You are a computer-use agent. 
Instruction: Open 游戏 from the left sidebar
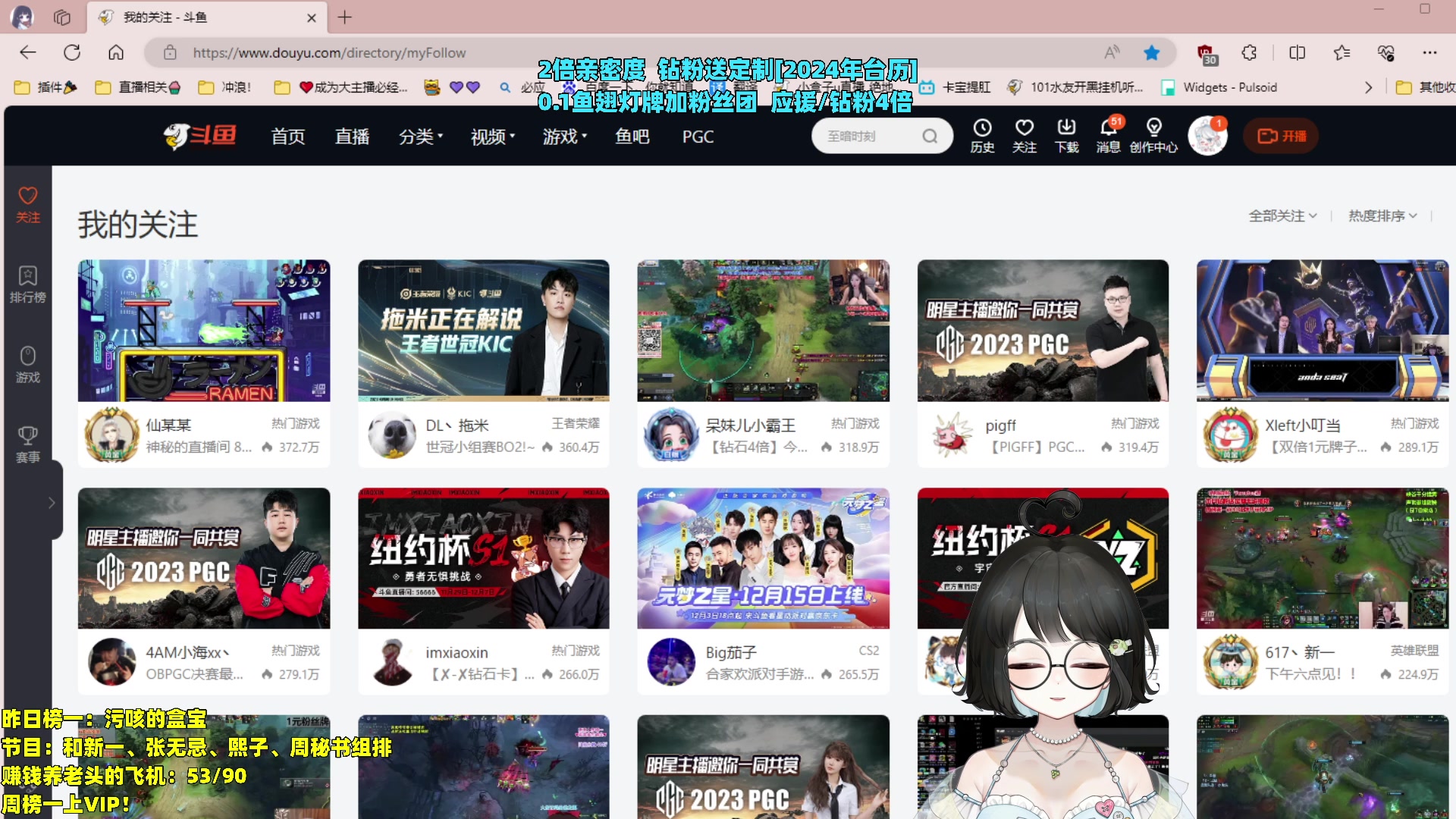click(28, 364)
